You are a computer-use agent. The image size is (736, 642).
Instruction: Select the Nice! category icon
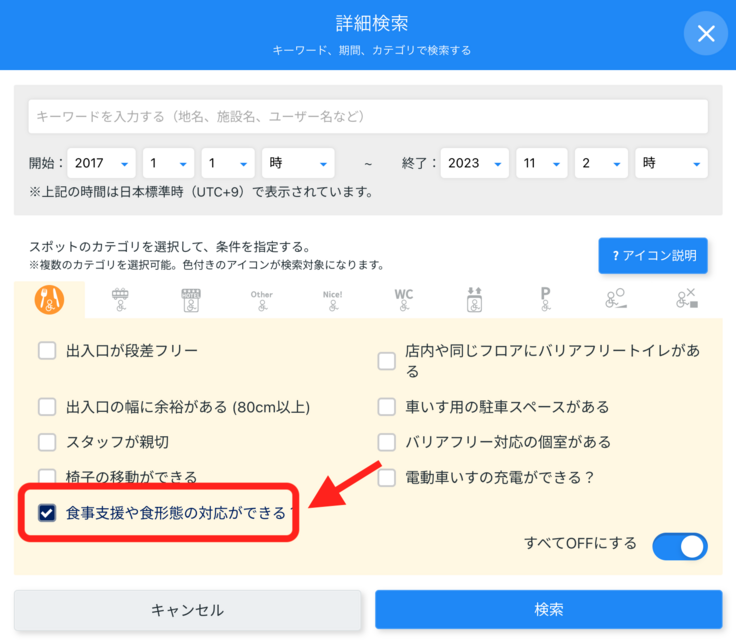coord(332,299)
